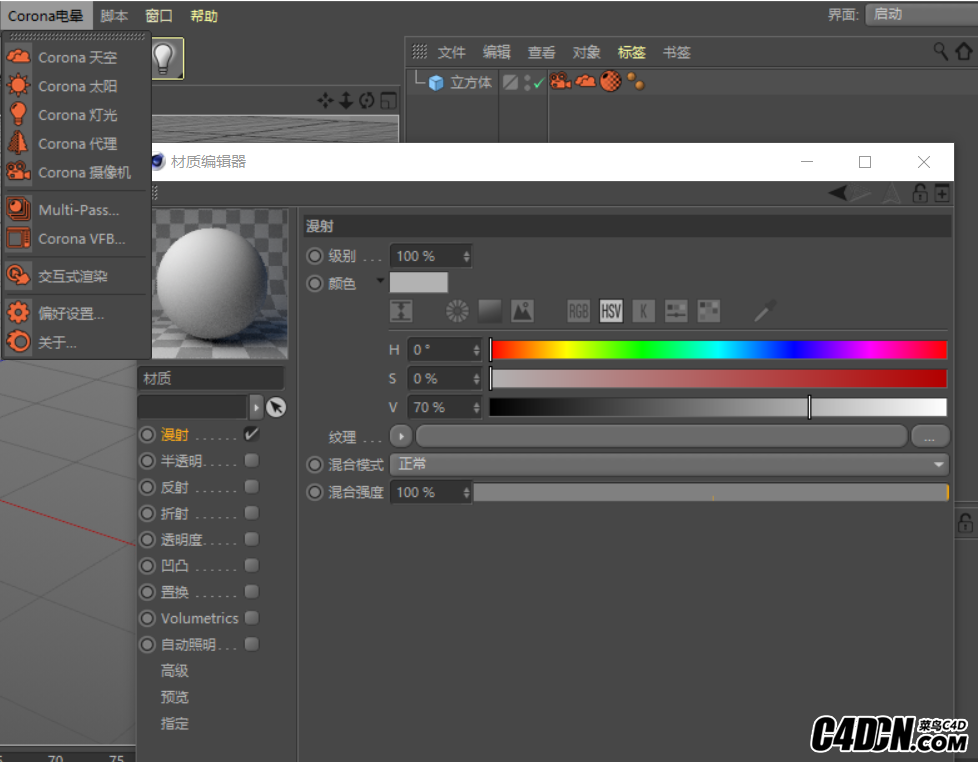Uncheck the 漫射 diffuse channel checkbox
Viewport: 978px width, 762px height.
coord(251,434)
